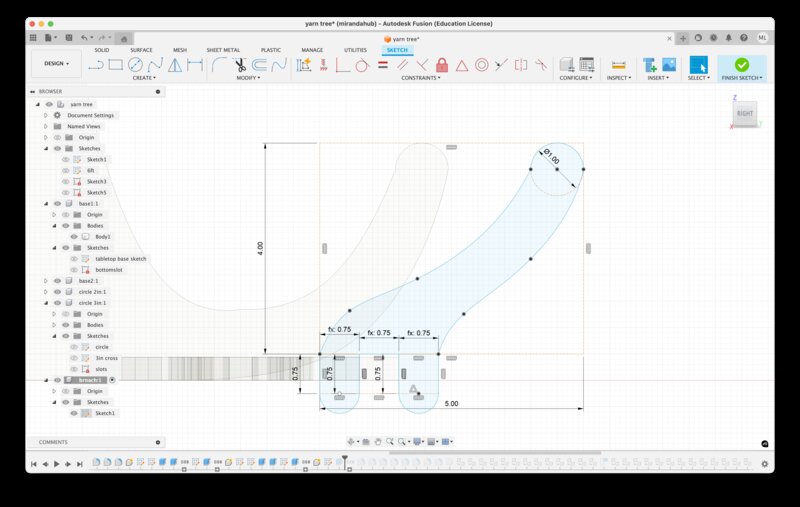
Task: Switch to the SURFACE tab
Action: coord(141,49)
